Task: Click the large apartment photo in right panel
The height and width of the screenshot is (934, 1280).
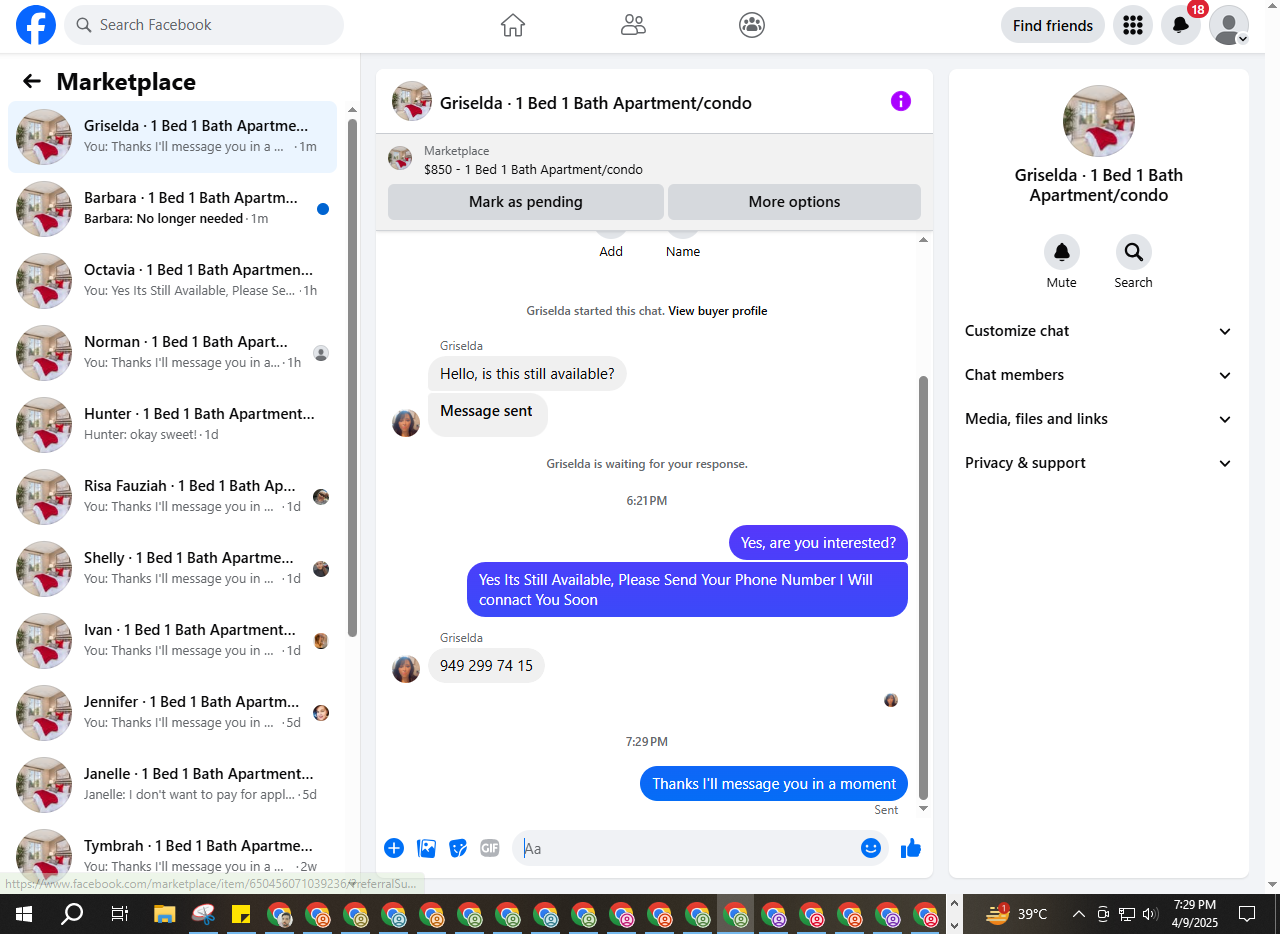Action: pos(1099,121)
